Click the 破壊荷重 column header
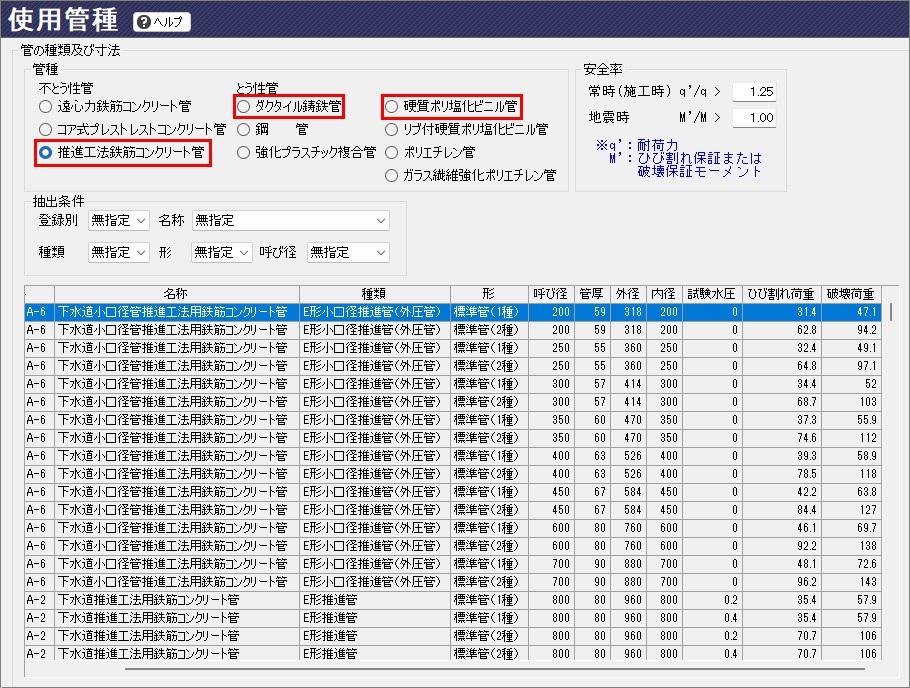The image size is (910, 688). [x=850, y=294]
